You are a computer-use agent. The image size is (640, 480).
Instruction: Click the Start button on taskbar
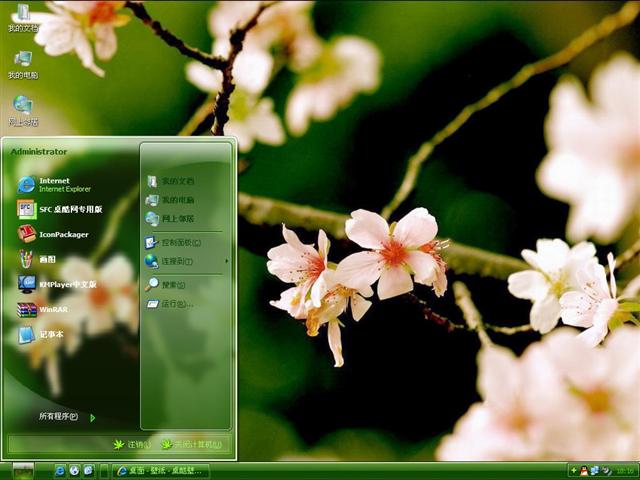pyautogui.click(x=23, y=471)
